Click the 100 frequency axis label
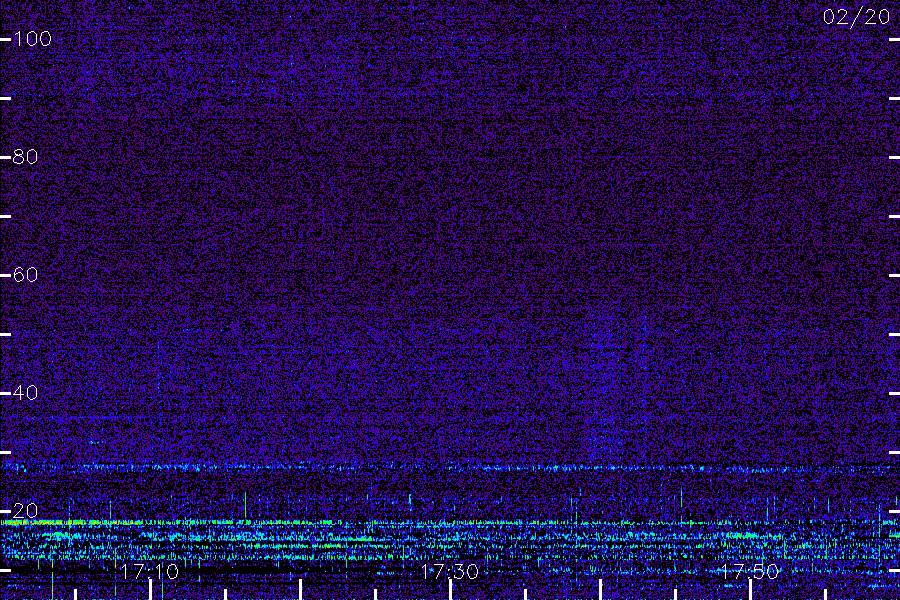This screenshot has height=600, width=900. (x=32, y=39)
